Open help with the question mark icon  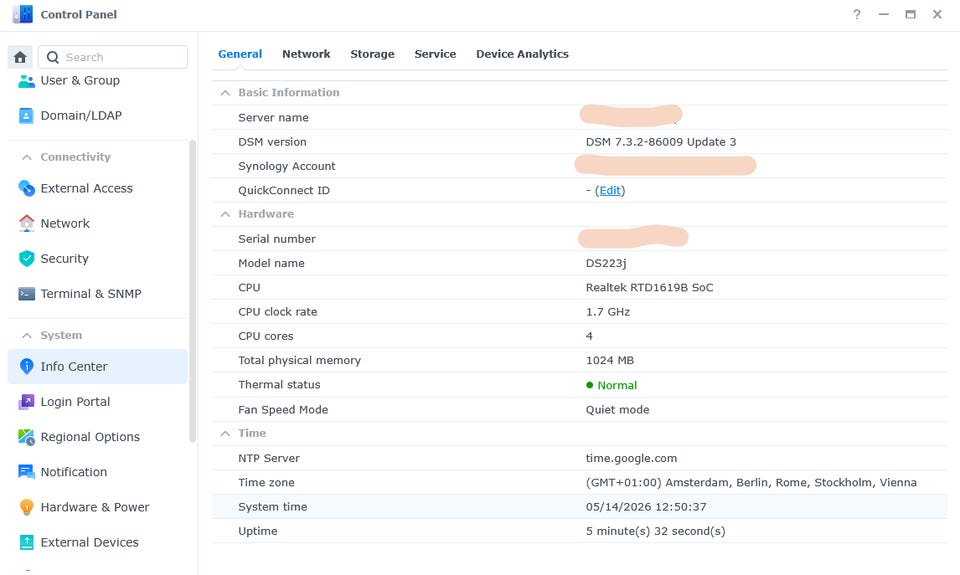(x=857, y=14)
